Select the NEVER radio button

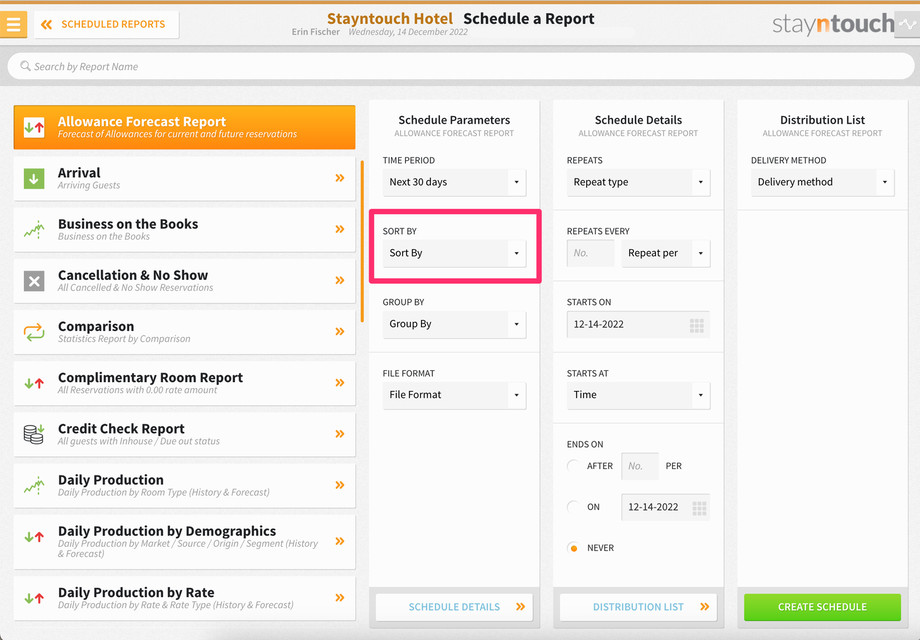[x=573, y=548]
